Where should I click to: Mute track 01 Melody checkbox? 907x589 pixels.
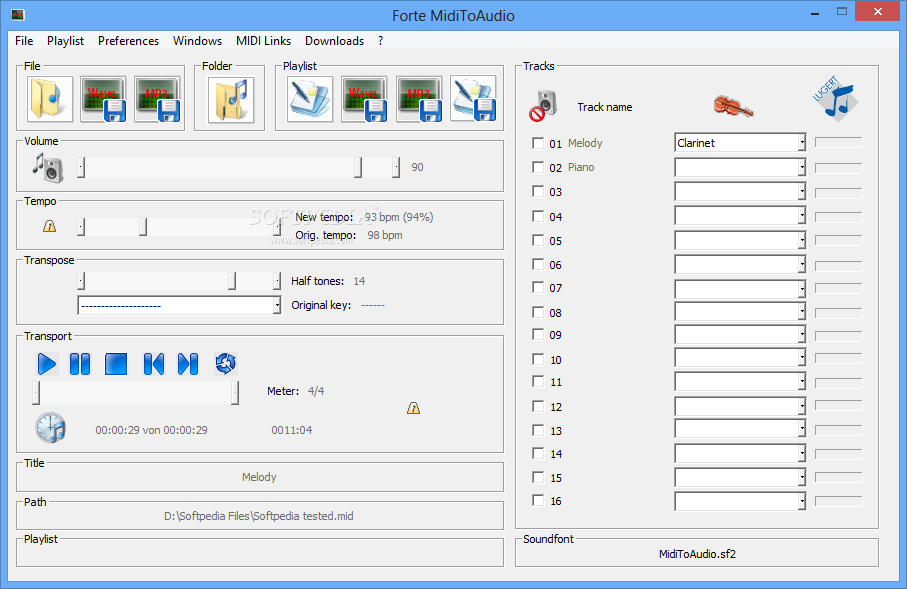[x=538, y=143]
